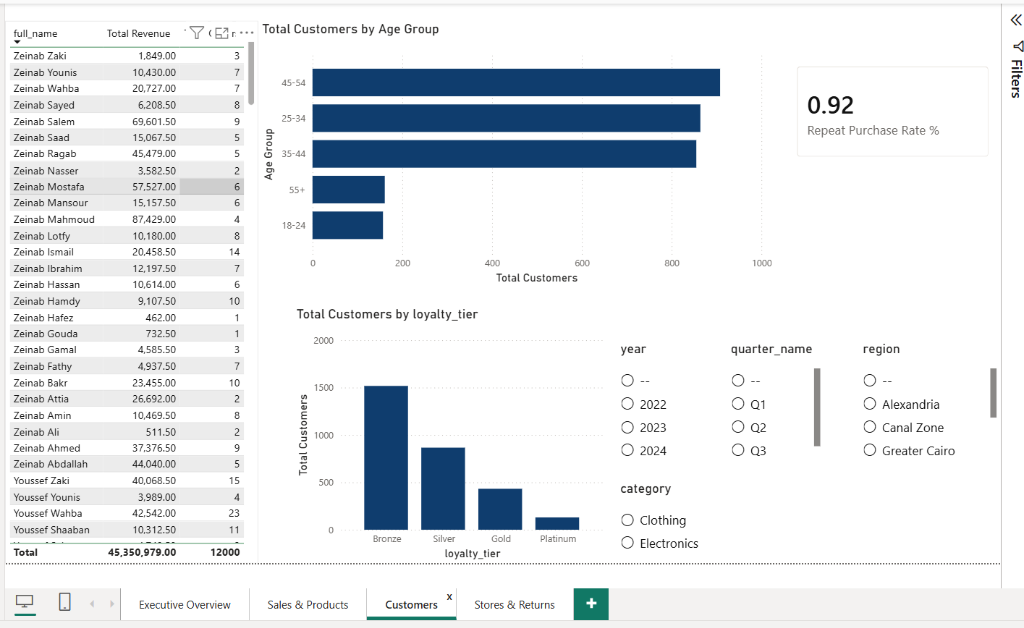This screenshot has height=628, width=1024.
Task: Click the 18-24 age group bar
Action: click(348, 225)
